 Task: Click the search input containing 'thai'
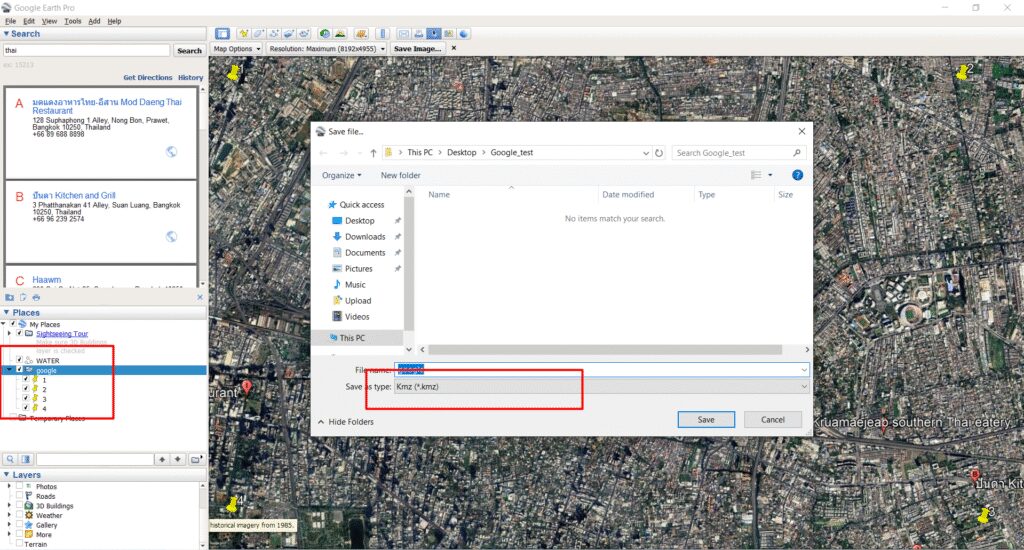[x=86, y=50]
